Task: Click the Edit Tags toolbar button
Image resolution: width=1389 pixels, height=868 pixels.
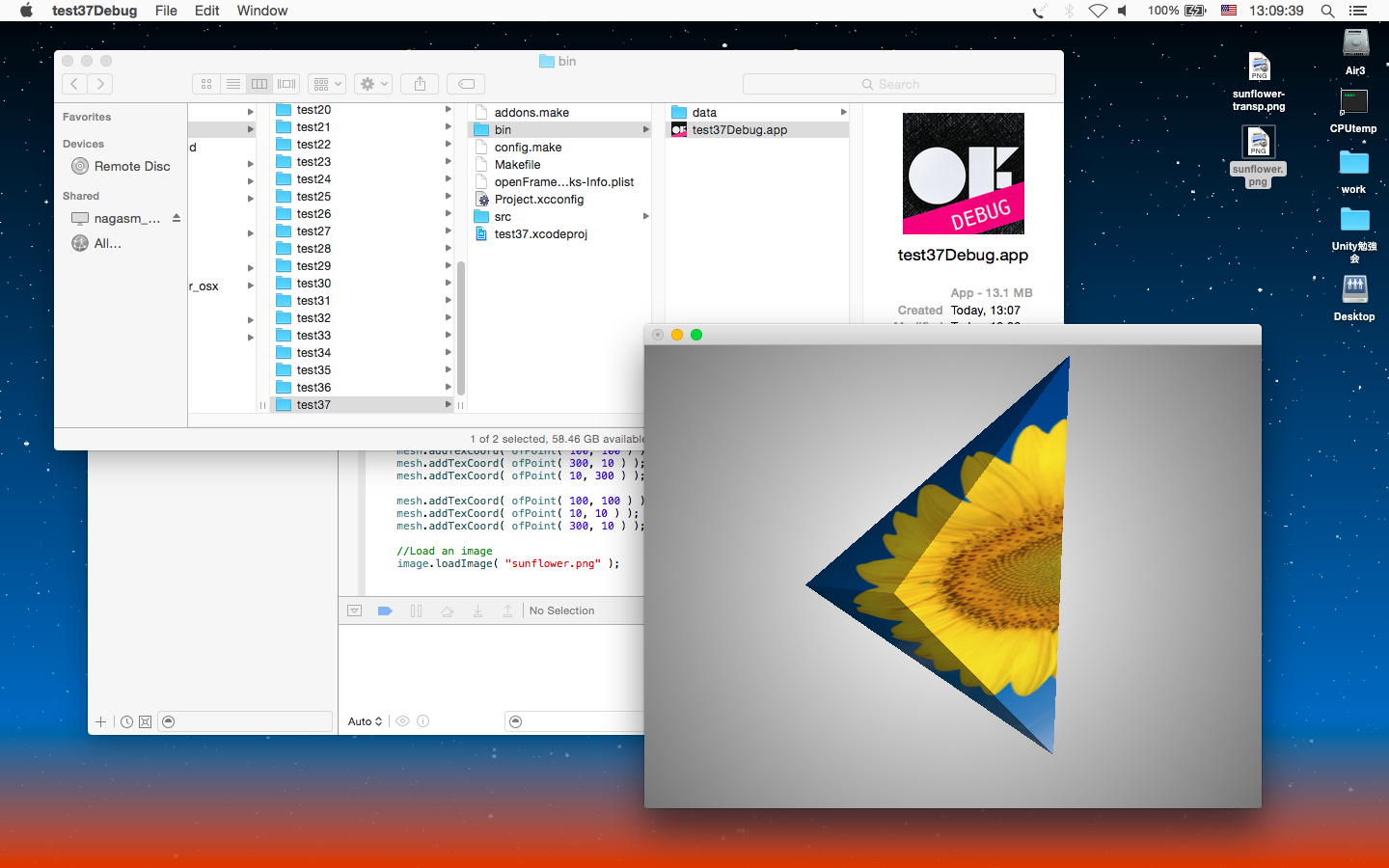Action: (x=466, y=84)
